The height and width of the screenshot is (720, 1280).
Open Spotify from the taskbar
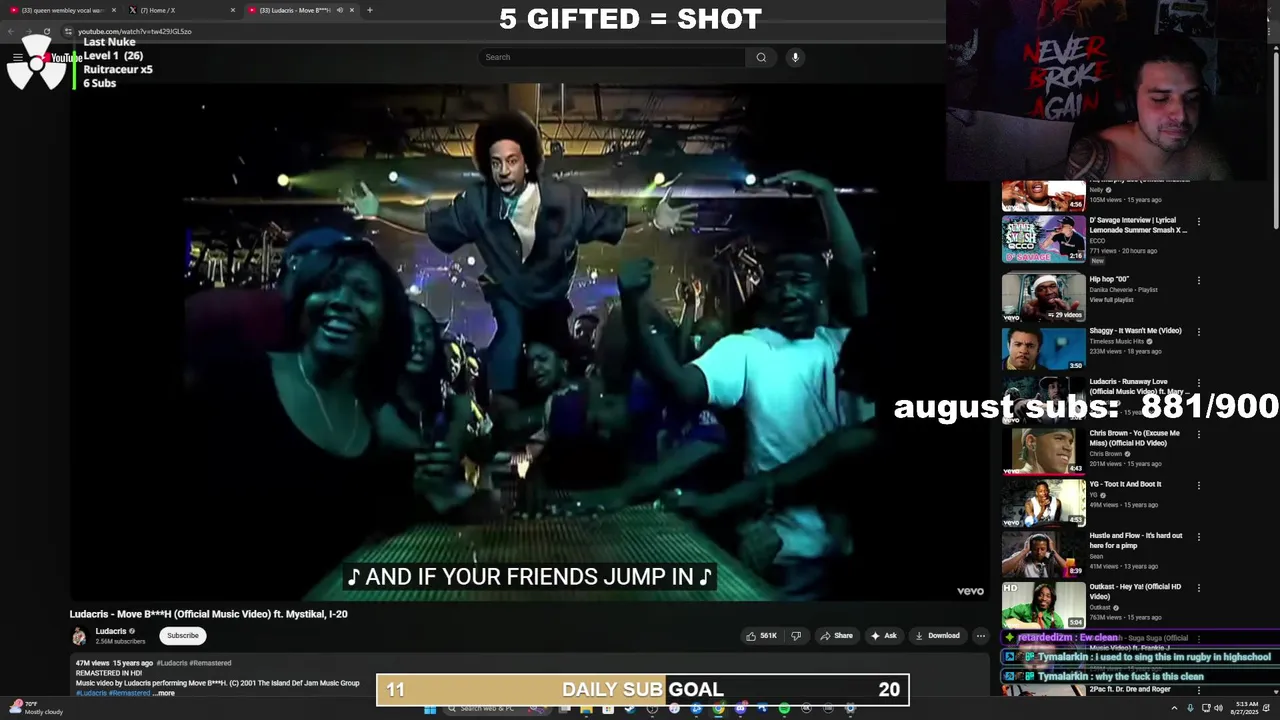pos(784,709)
